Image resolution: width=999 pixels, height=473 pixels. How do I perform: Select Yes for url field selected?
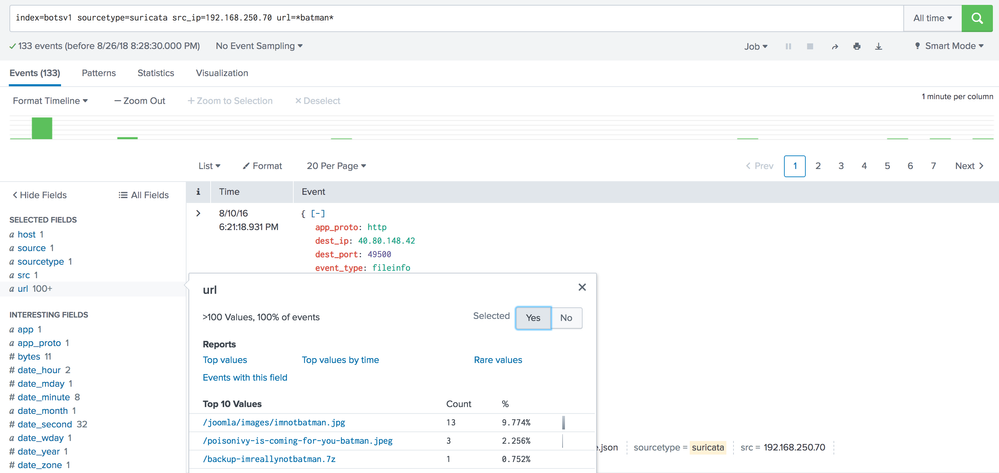point(533,317)
